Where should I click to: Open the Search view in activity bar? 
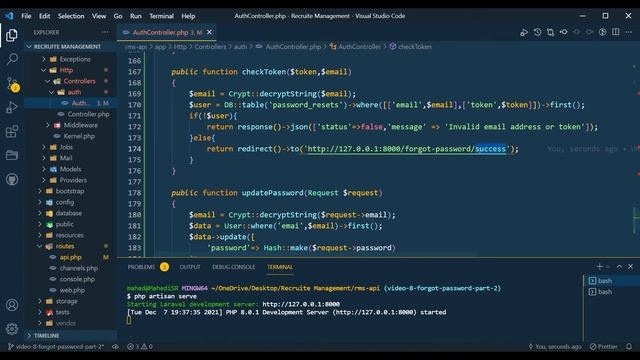(x=12, y=59)
